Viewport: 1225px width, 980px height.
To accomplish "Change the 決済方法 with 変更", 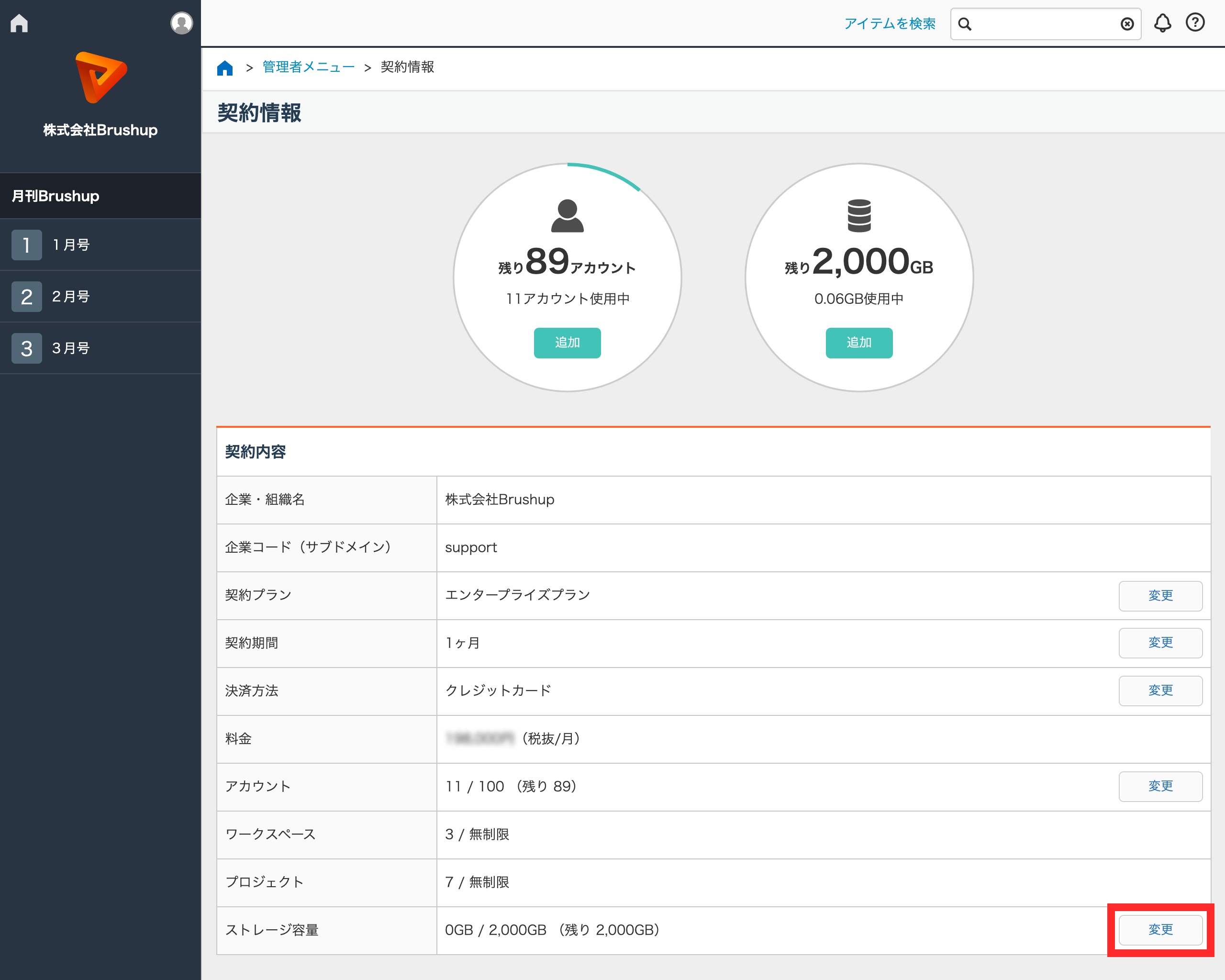I will [x=1160, y=690].
